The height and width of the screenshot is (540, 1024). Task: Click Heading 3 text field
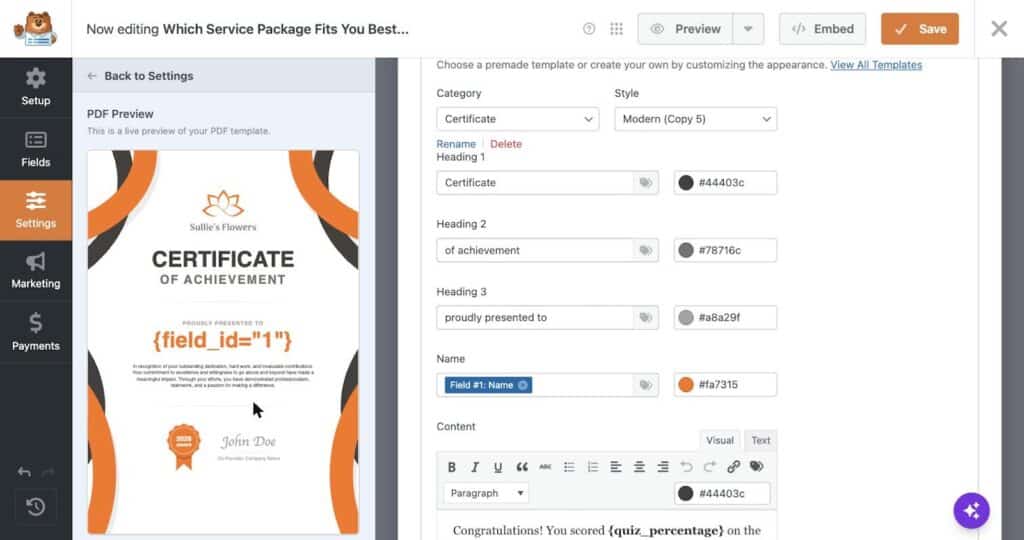click(x=536, y=317)
